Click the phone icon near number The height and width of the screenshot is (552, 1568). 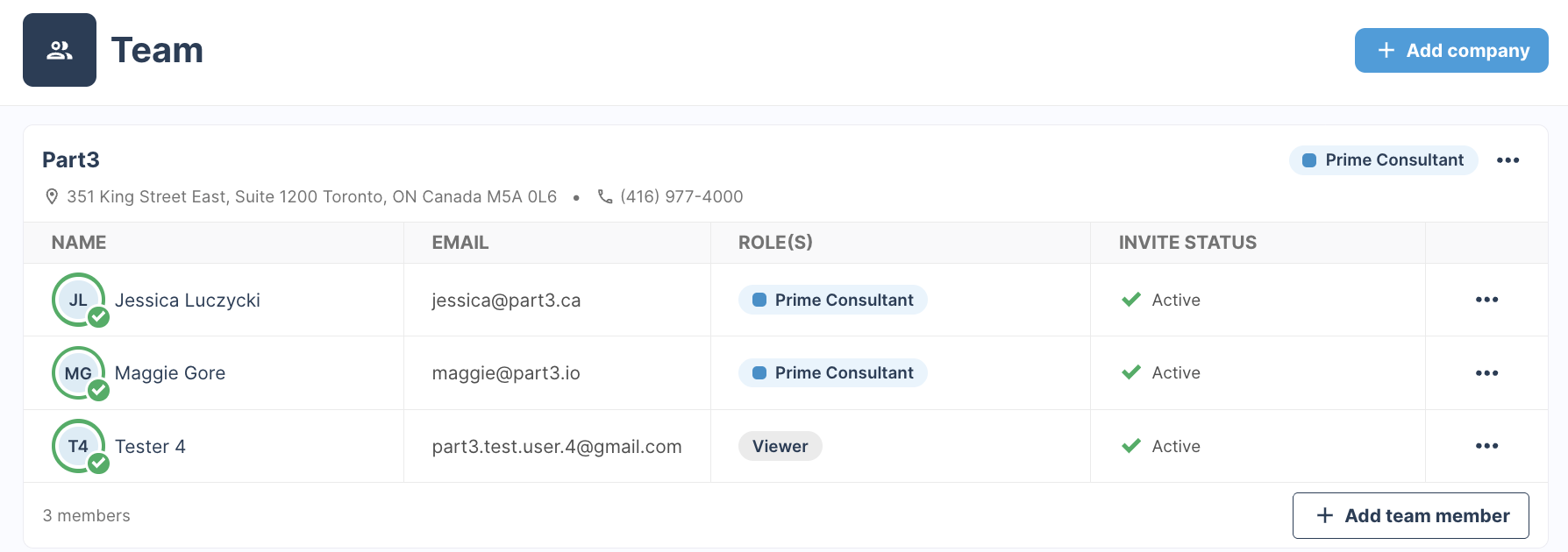605,196
